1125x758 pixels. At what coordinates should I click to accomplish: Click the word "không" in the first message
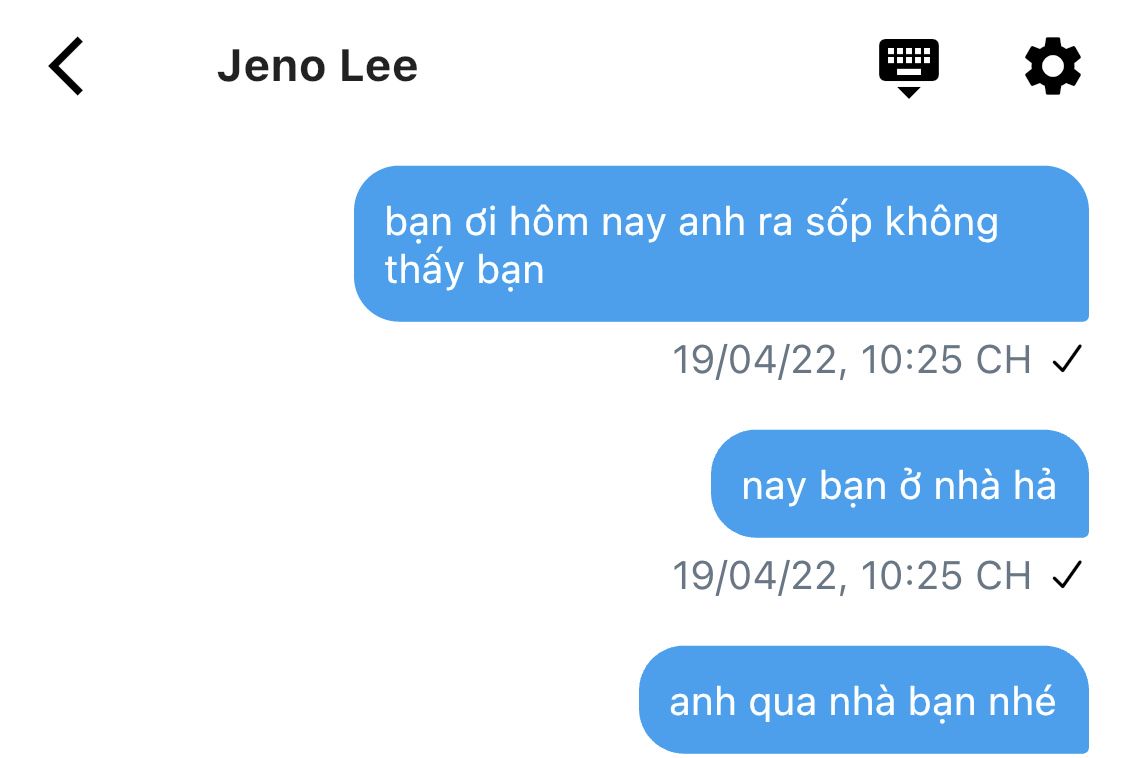pyautogui.click(x=941, y=223)
